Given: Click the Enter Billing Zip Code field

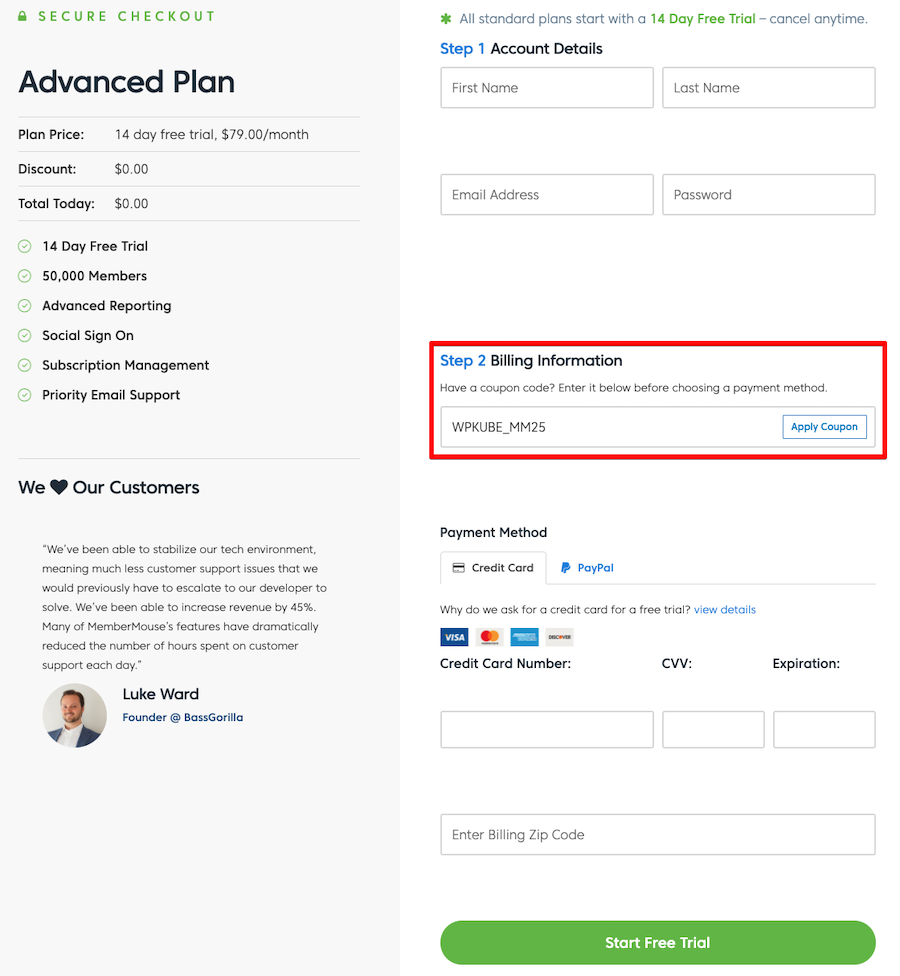Looking at the screenshot, I should pyautogui.click(x=657, y=835).
